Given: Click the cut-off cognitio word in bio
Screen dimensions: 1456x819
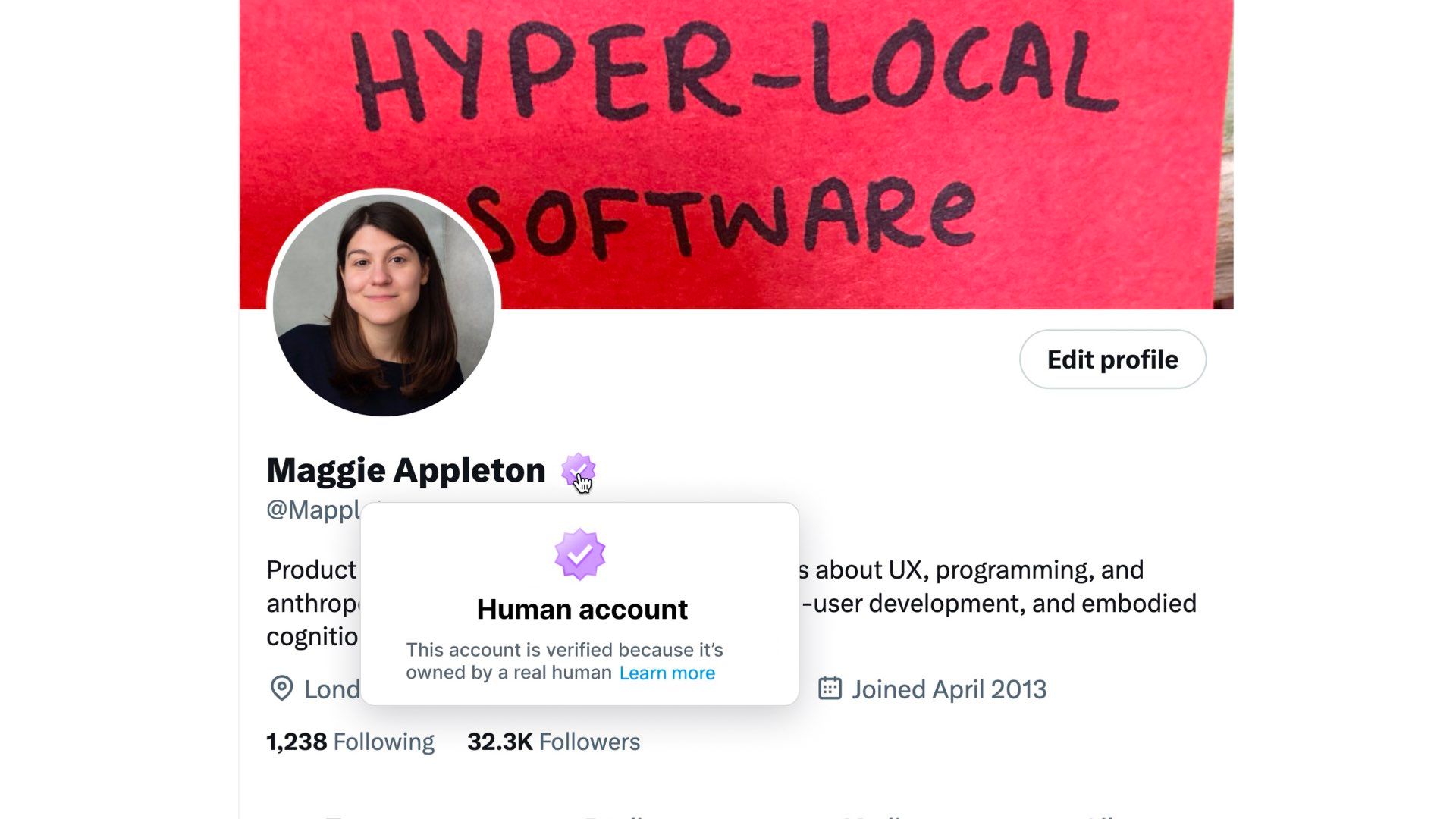Looking at the screenshot, I should point(312,637).
